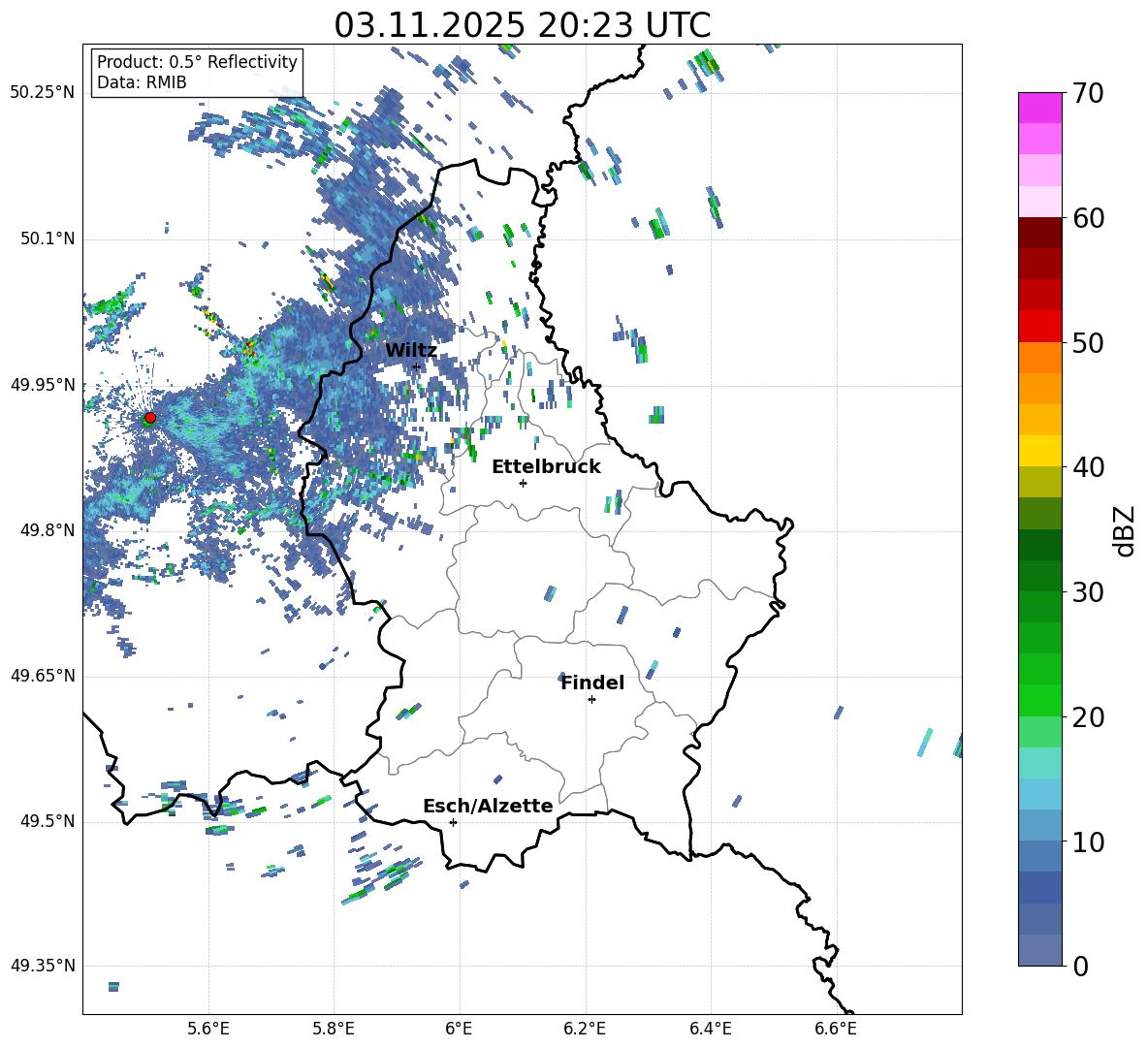1148x1048 pixels.
Task: Click the Wiltz city label
Action: (x=411, y=351)
